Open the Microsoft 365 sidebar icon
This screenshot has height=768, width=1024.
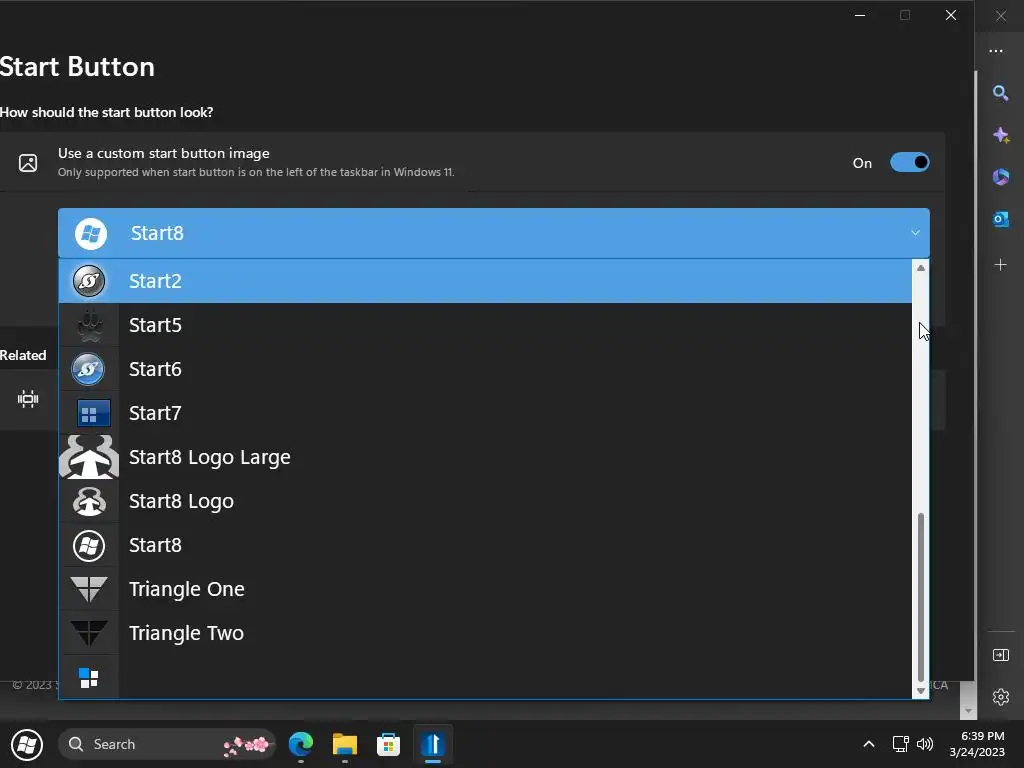click(1000, 177)
